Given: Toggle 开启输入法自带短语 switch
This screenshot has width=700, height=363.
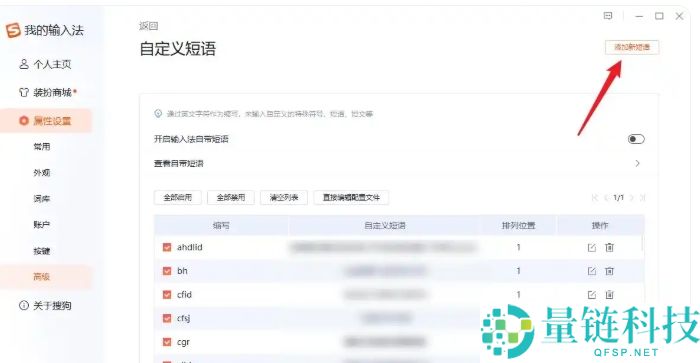Looking at the screenshot, I should (x=636, y=139).
